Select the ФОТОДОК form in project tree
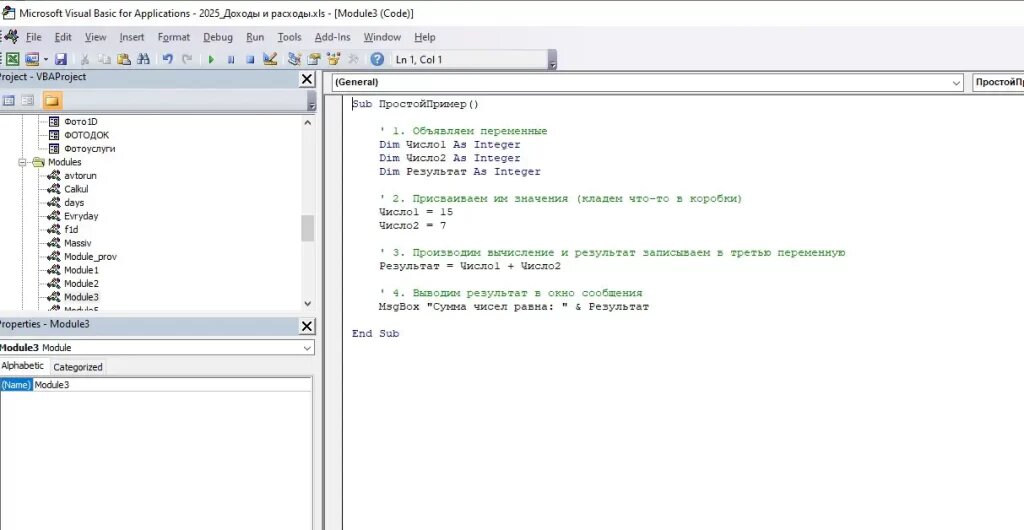This screenshot has width=1024, height=530. pos(86,135)
